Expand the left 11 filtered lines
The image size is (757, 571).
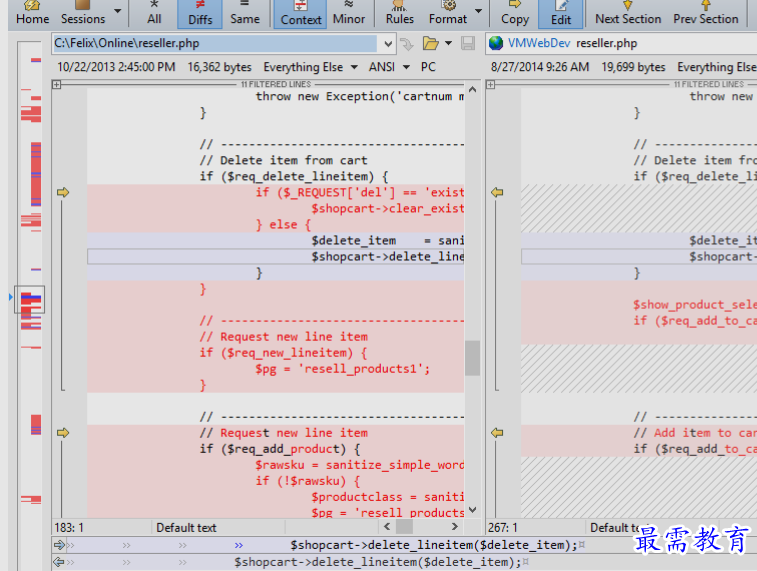56,84
